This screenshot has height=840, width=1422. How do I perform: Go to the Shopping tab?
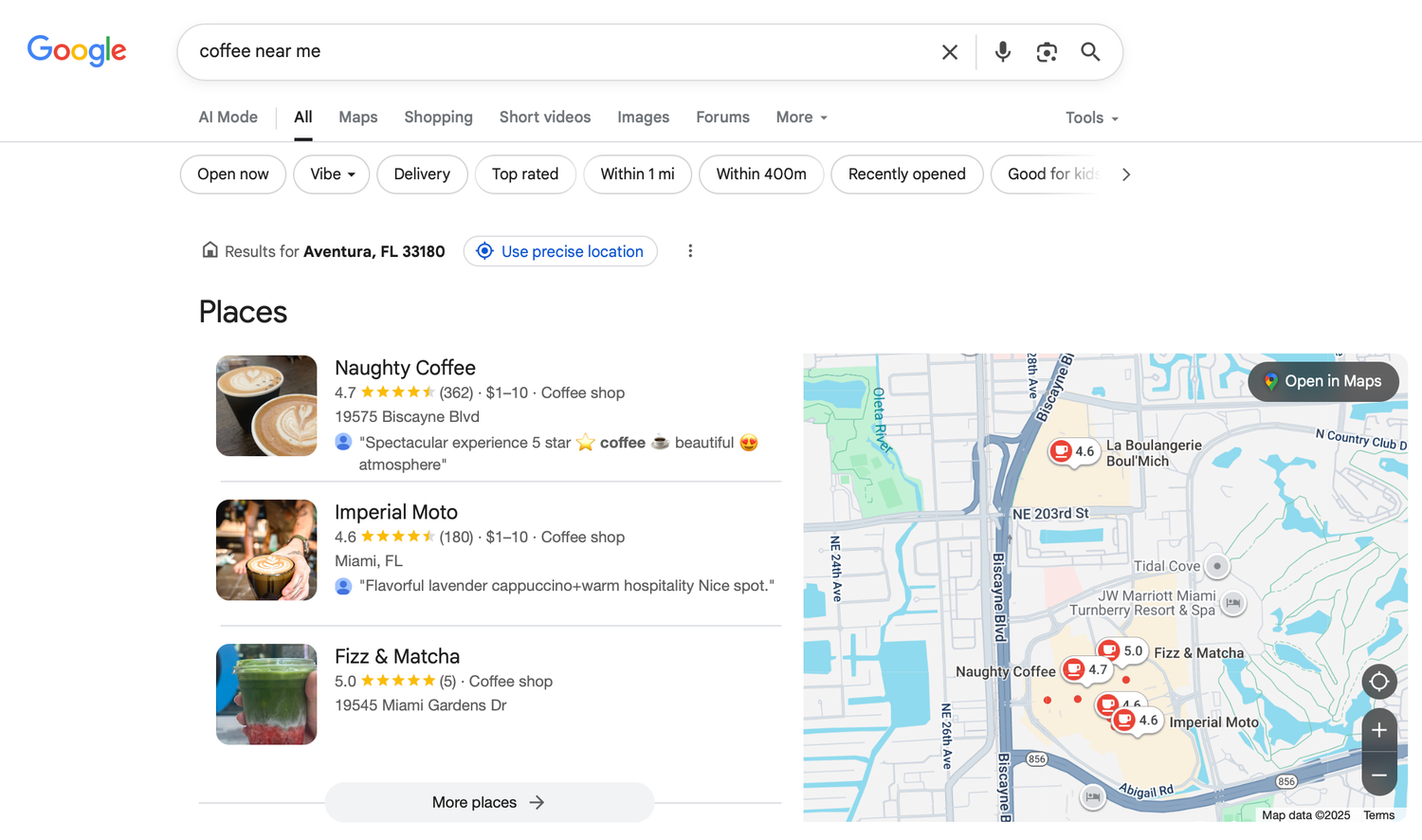438,118
